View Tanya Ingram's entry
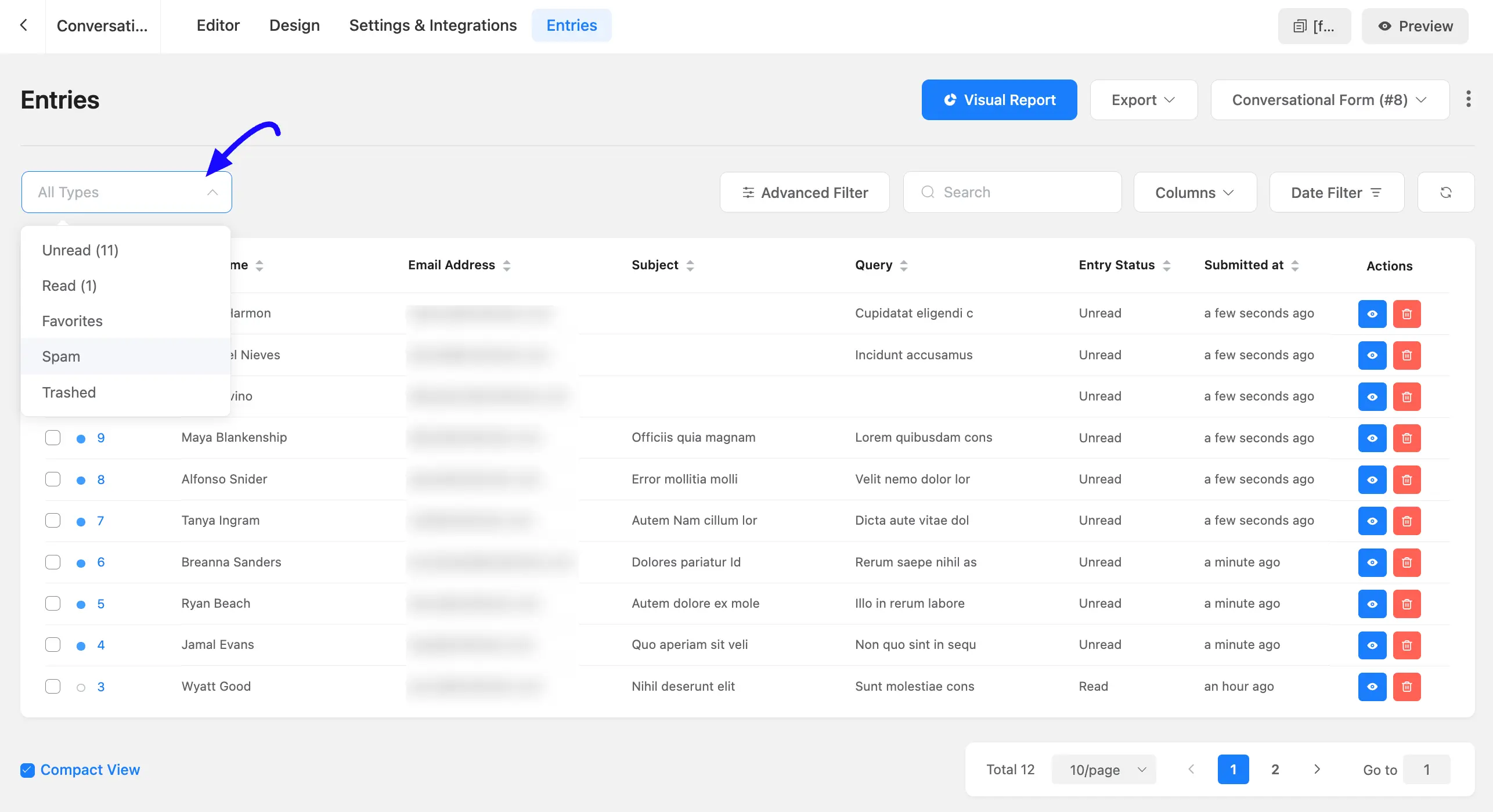 pos(1372,521)
